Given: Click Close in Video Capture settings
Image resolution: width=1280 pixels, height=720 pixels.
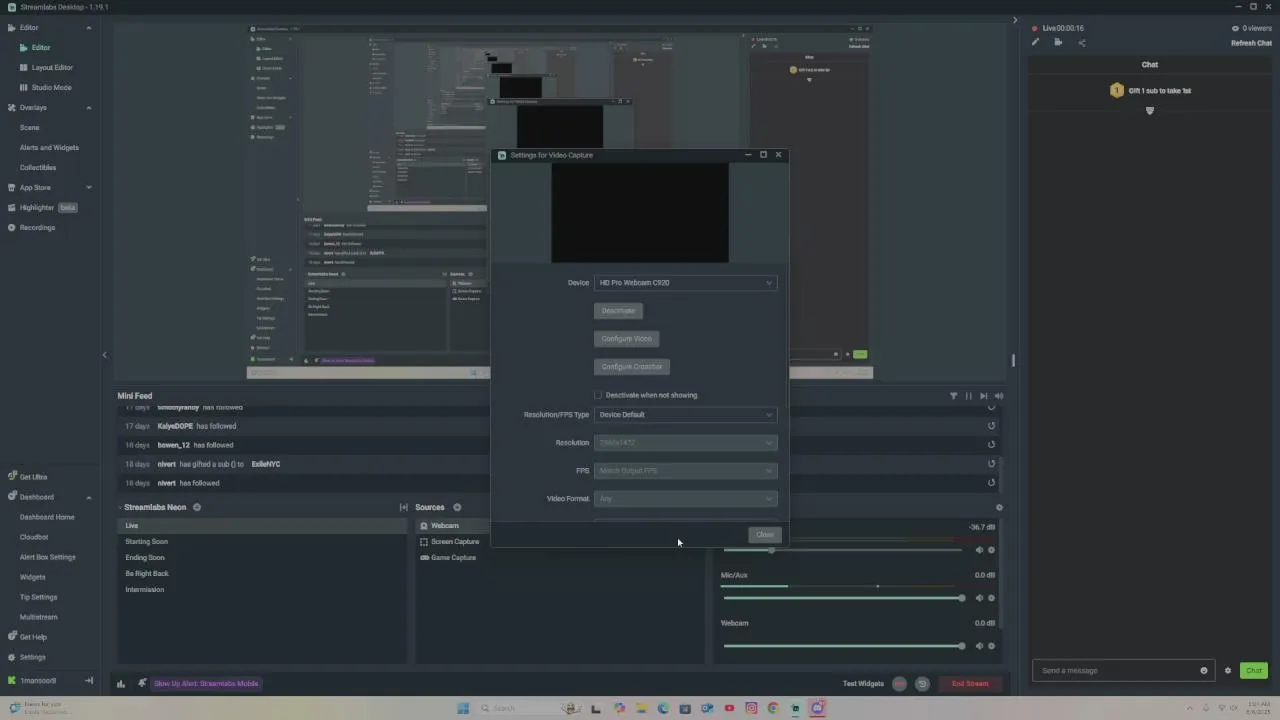Looking at the screenshot, I should coord(765,535).
